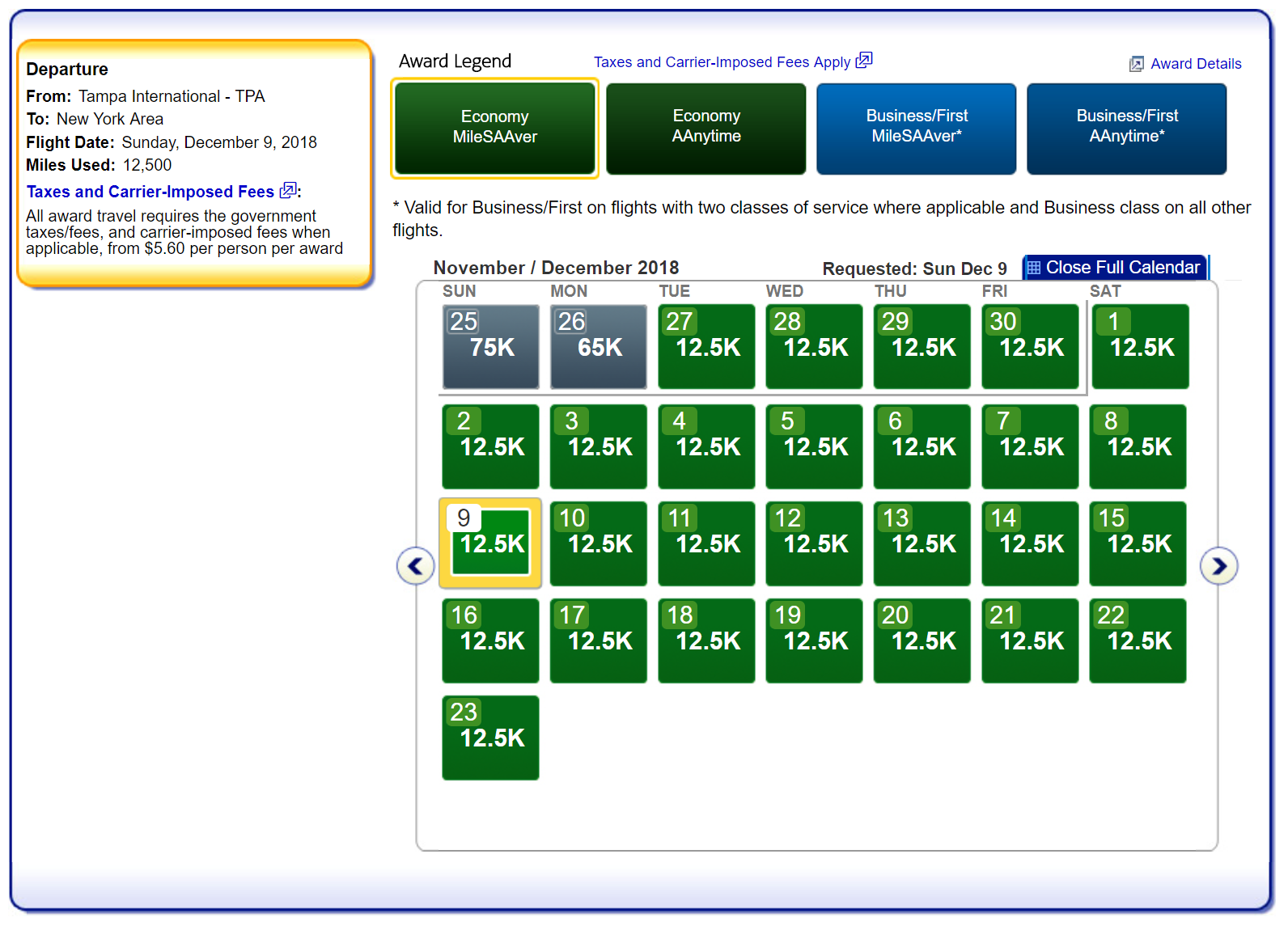Click the external link icon beside Taxes and Carrier-Imposed Fees Apply
Screen dimensions: 1288x926
864,61
